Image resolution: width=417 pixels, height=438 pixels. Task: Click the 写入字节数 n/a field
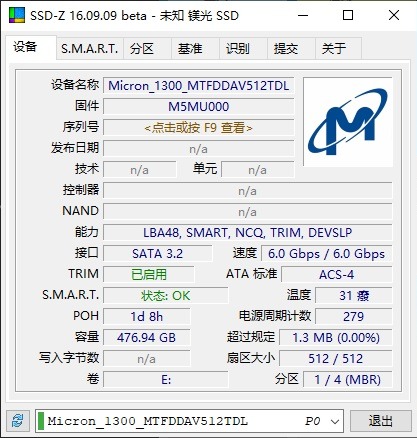(x=147, y=359)
